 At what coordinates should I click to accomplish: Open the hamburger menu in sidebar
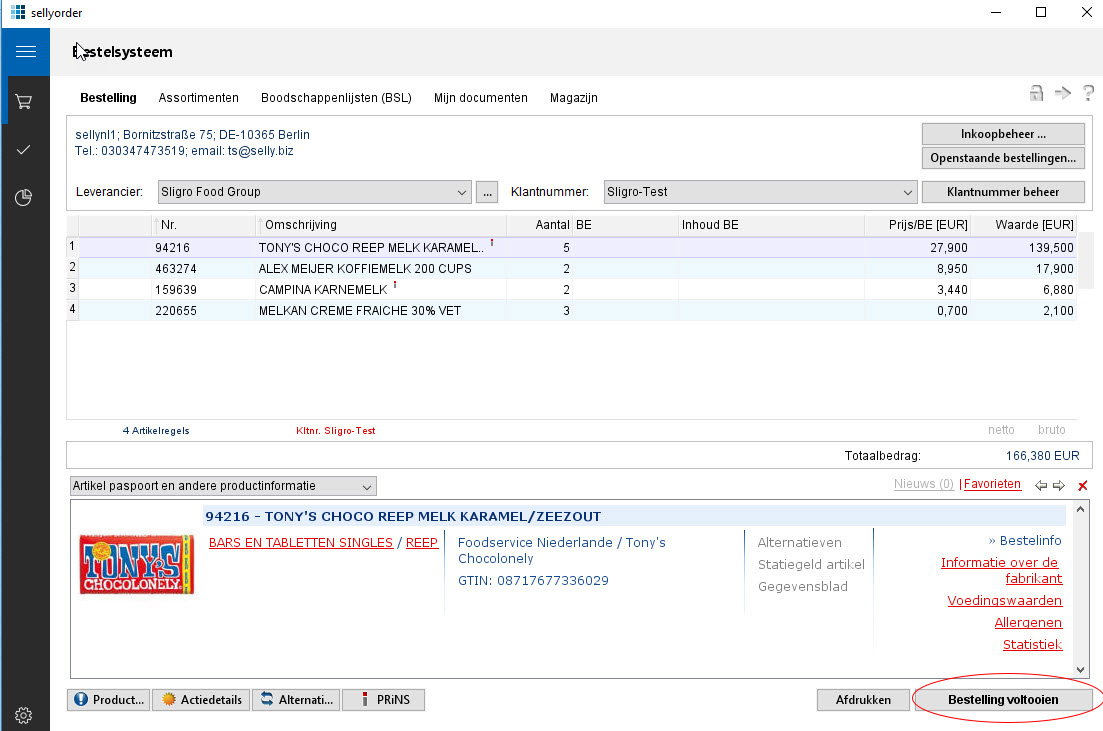click(x=25, y=52)
